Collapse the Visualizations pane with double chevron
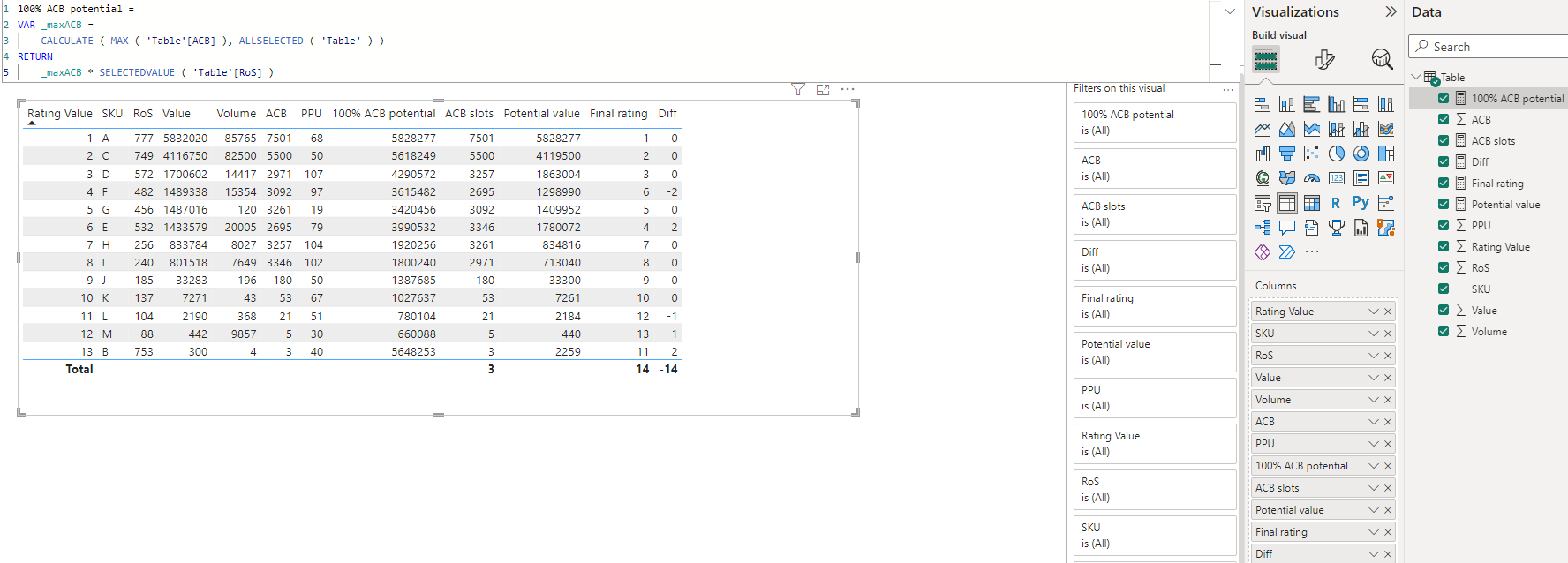Screen dimensions: 1568x563 pyautogui.click(x=1391, y=11)
